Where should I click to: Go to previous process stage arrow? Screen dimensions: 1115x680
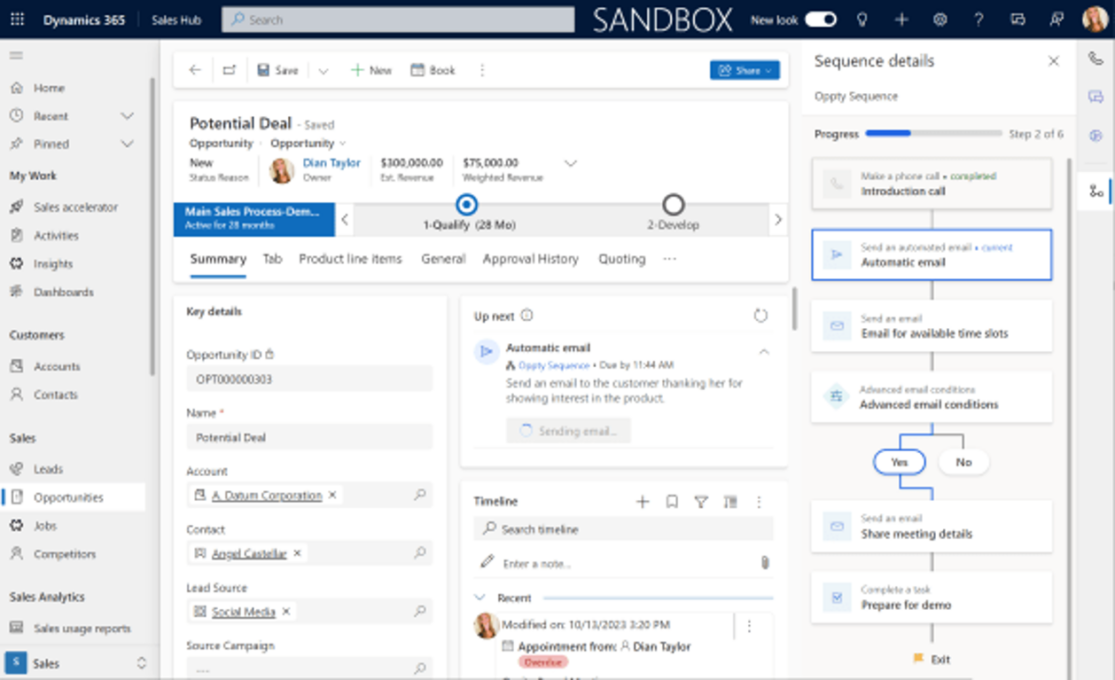tap(345, 219)
